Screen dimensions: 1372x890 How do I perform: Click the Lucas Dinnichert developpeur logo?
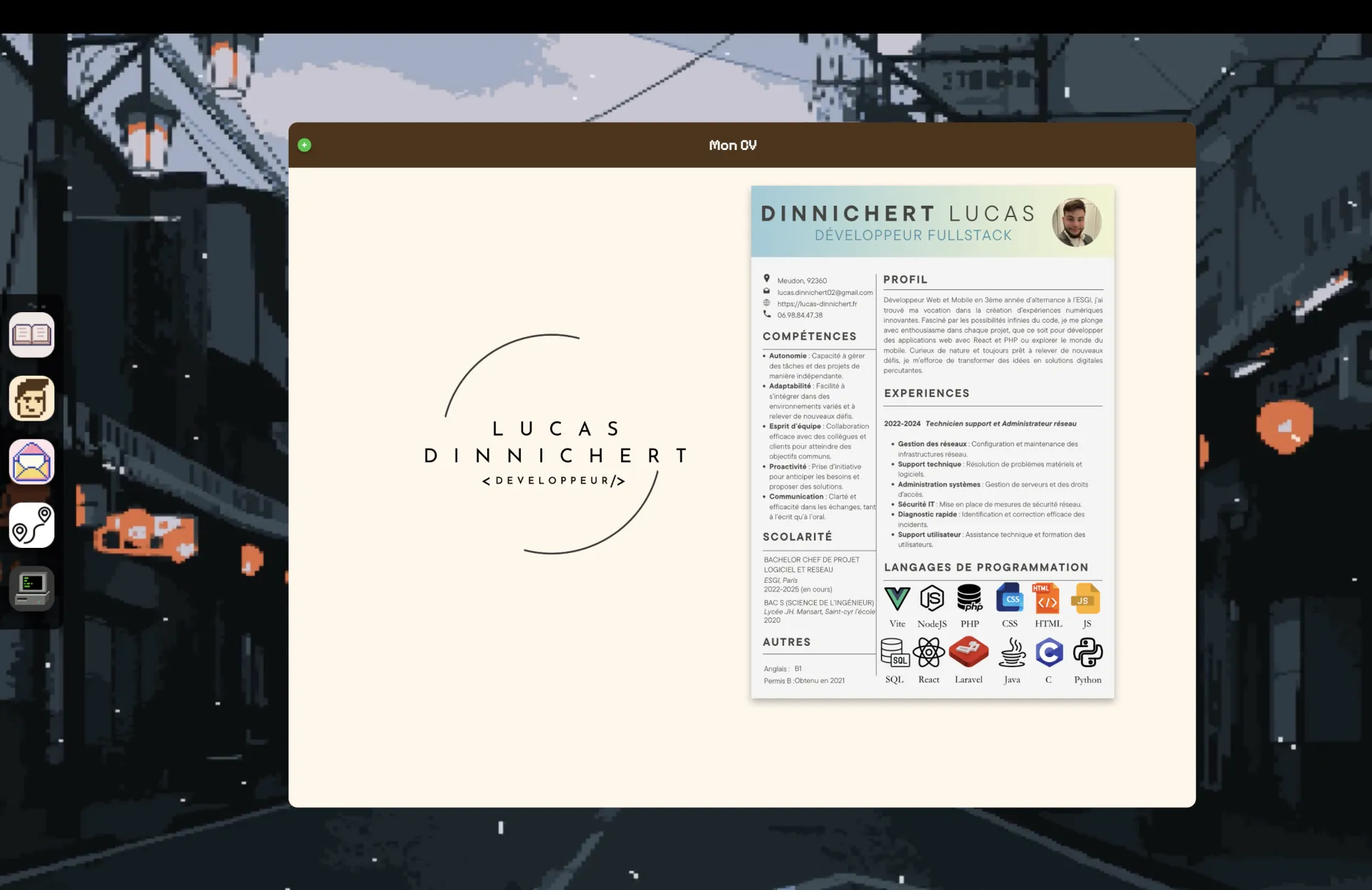(x=553, y=444)
